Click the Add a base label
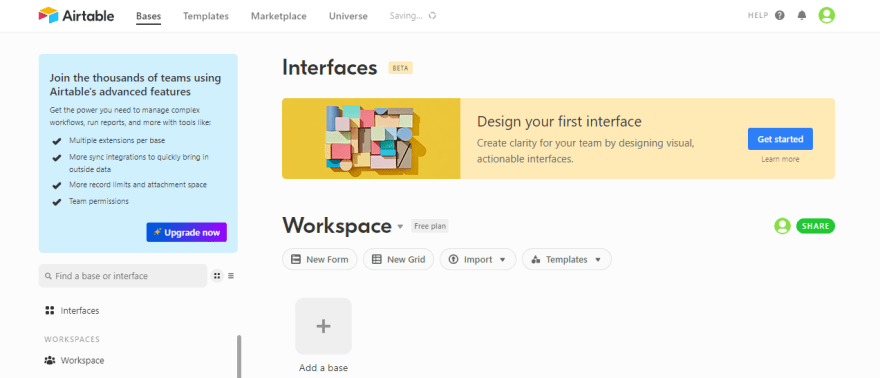This screenshot has height=378, width=880. (x=323, y=368)
